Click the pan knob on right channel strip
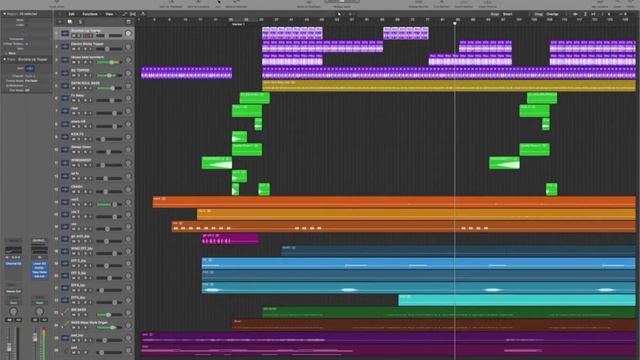The width and height of the screenshot is (640, 360). coord(39,311)
